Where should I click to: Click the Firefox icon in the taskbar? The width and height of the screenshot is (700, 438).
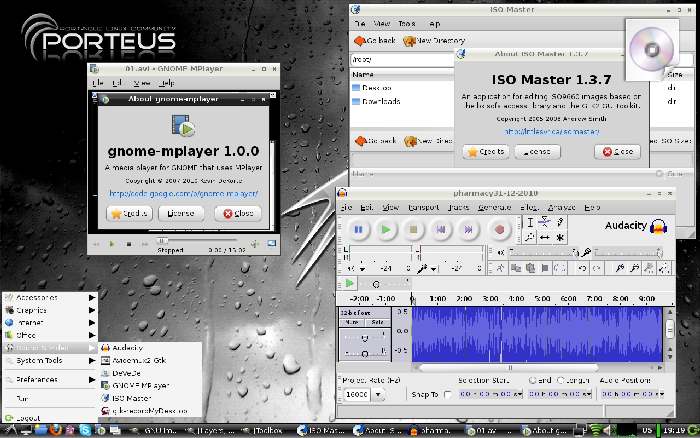coord(56,430)
